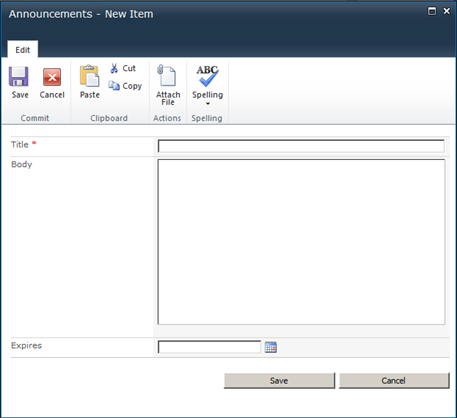
Task: Click the Attach File text label
Action: (x=168, y=98)
